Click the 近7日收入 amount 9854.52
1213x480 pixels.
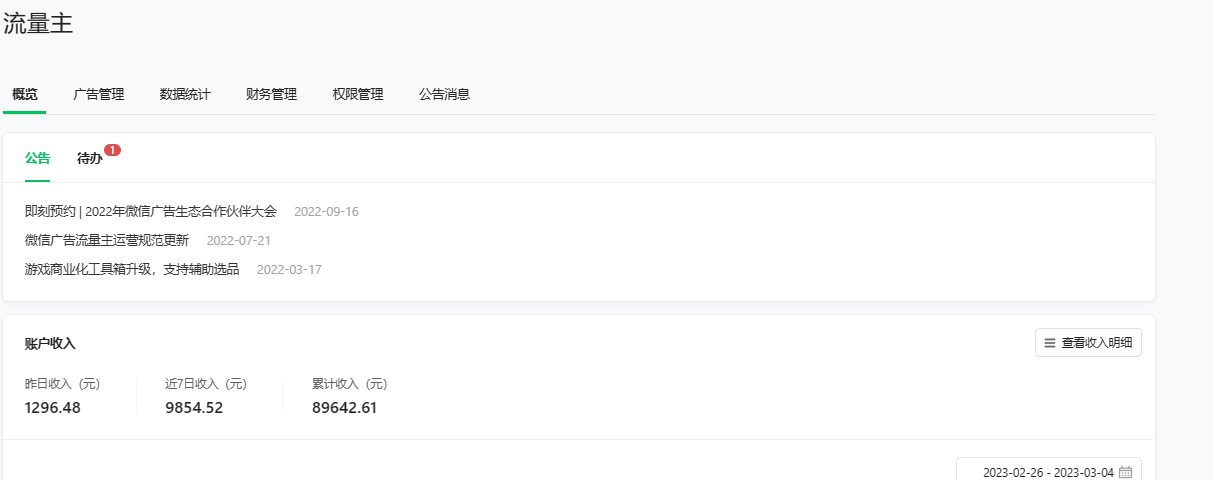click(x=194, y=408)
